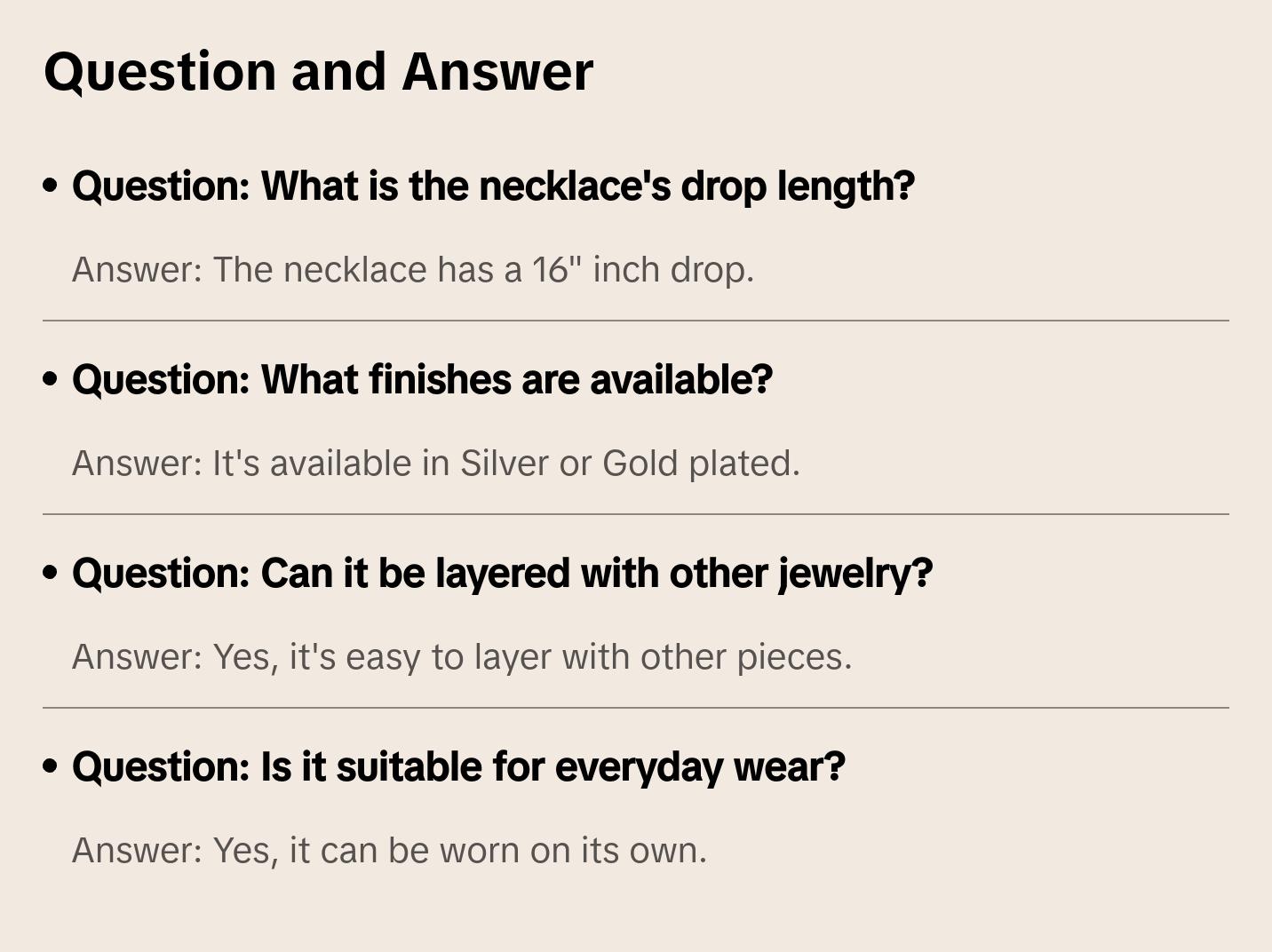Click the 16" measurement in the first answer
The image size is (1272, 952).
[557, 270]
